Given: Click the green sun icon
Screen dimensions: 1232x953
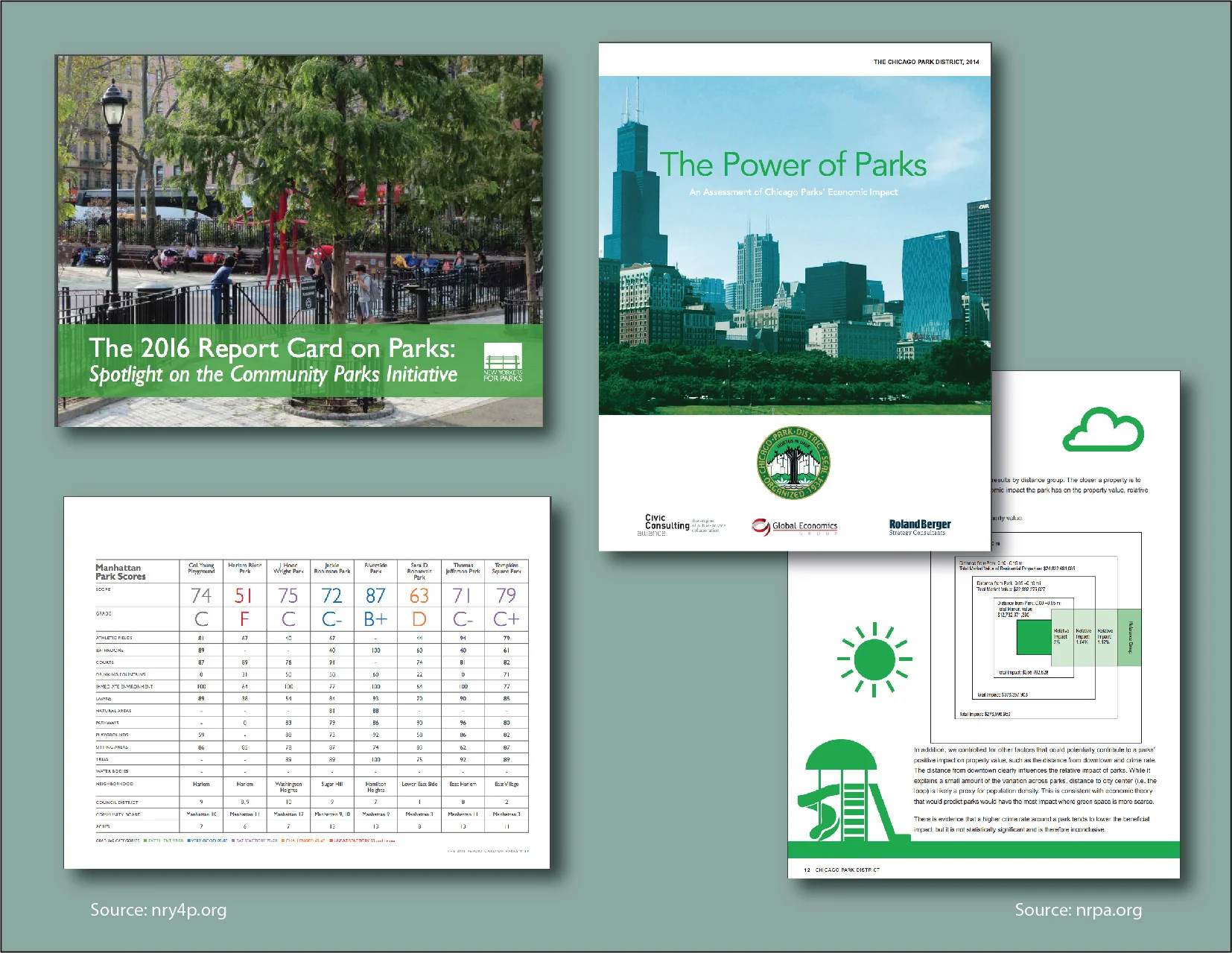Looking at the screenshot, I should (874, 659).
